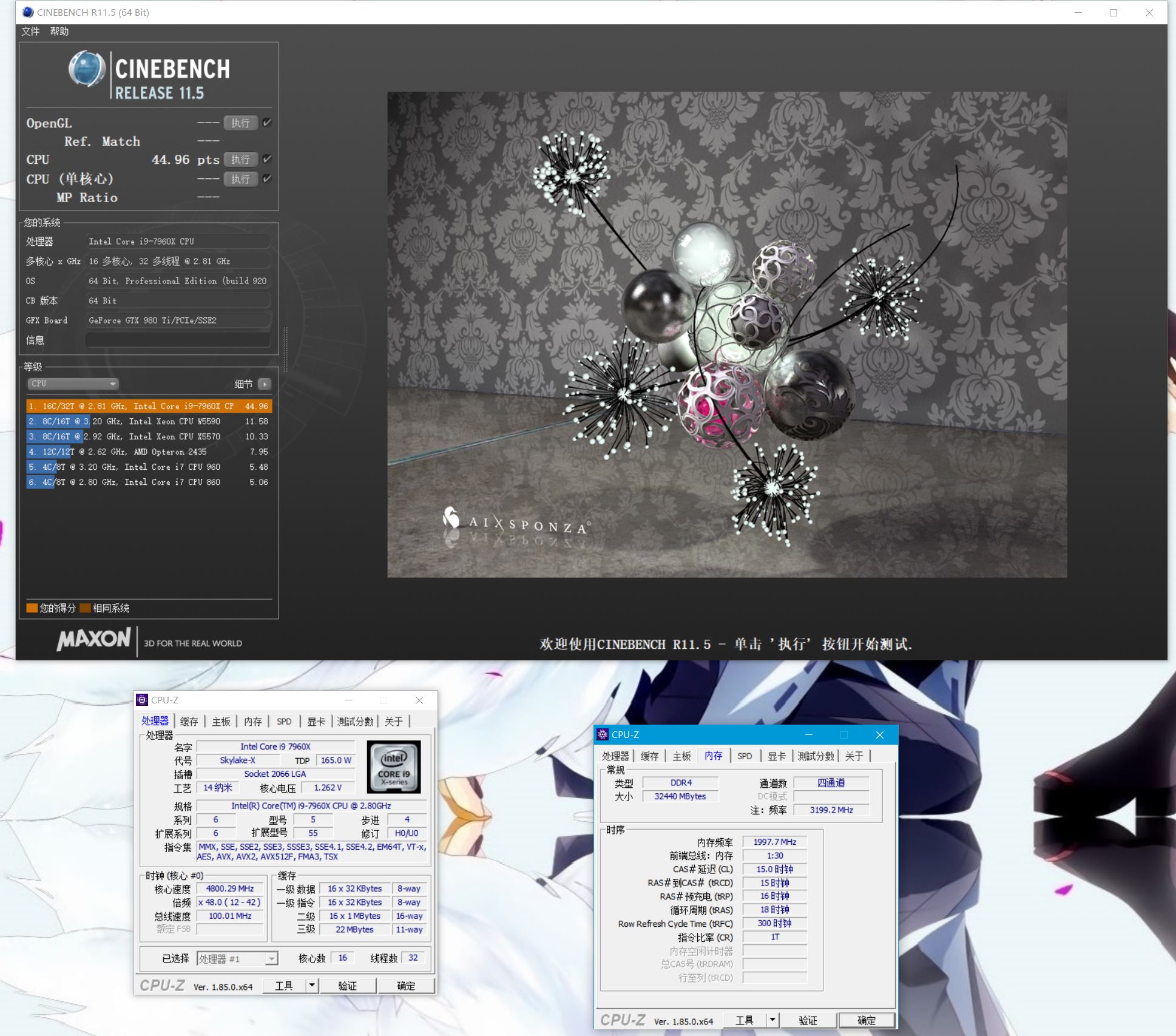
Task: Click 验证 button in right CPU-Z window
Action: point(808,1020)
